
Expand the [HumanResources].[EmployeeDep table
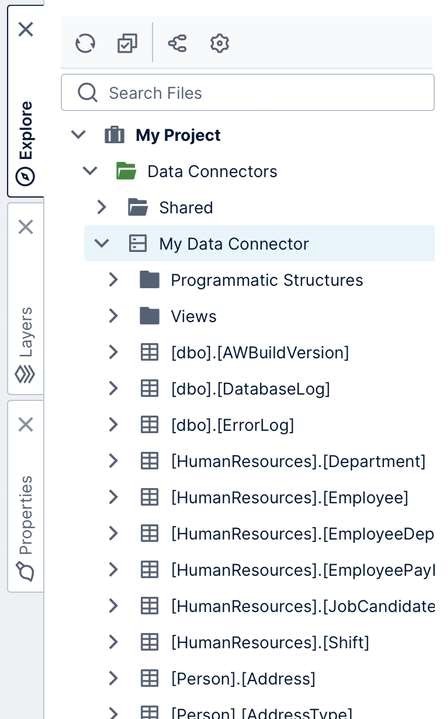113,533
